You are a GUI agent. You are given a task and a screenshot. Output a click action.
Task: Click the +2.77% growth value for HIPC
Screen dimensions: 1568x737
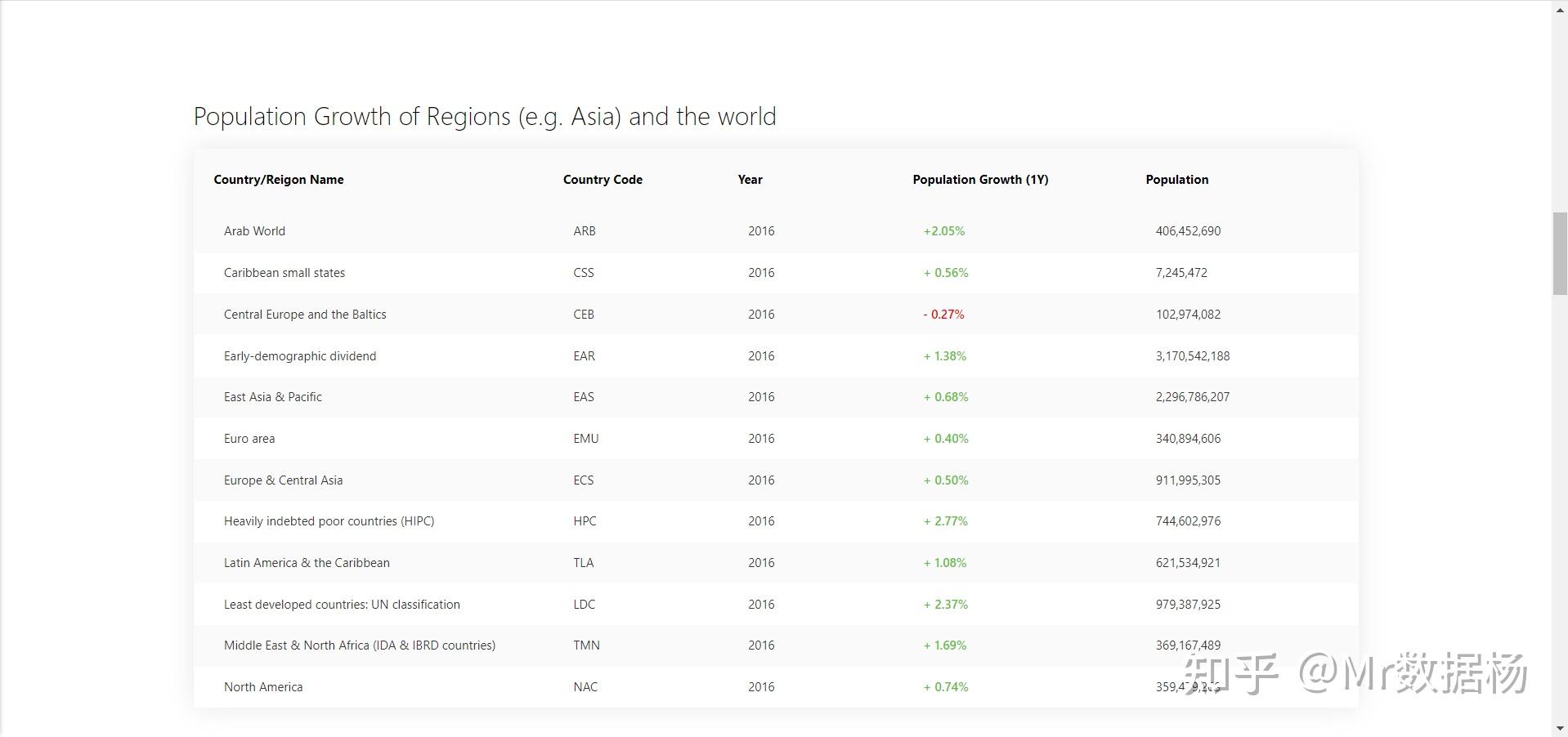tap(945, 521)
